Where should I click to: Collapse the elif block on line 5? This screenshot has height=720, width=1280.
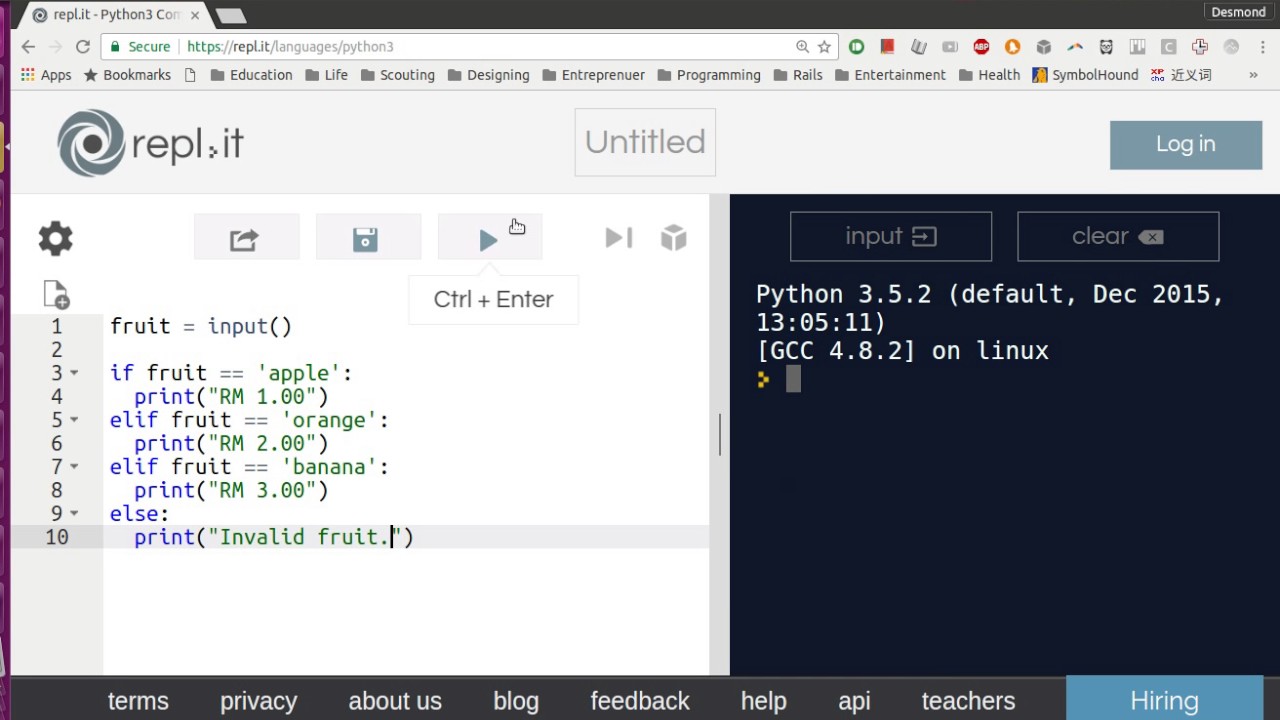(74, 420)
